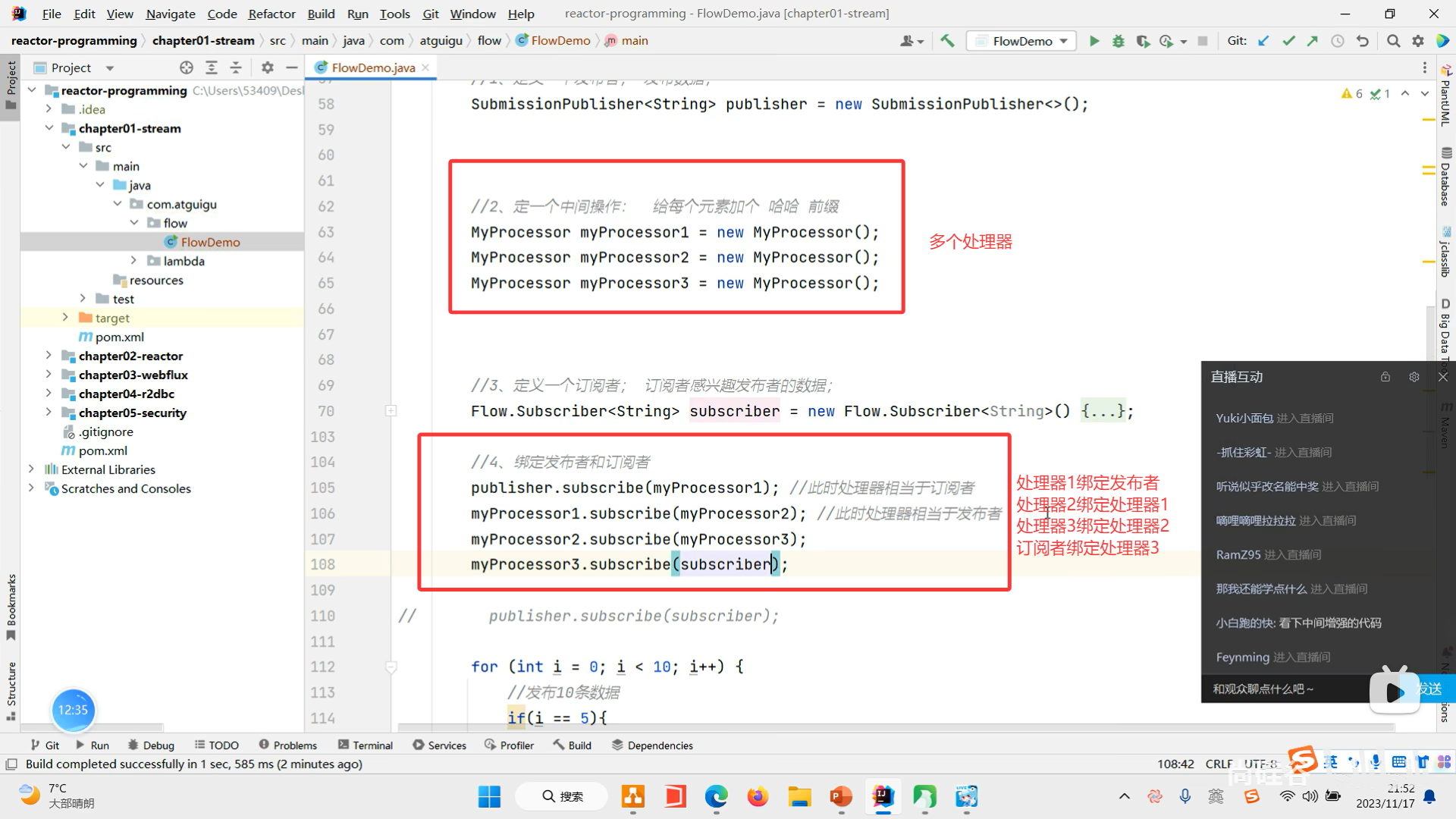Click the 发送 send button in chat

(x=1430, y=689)
